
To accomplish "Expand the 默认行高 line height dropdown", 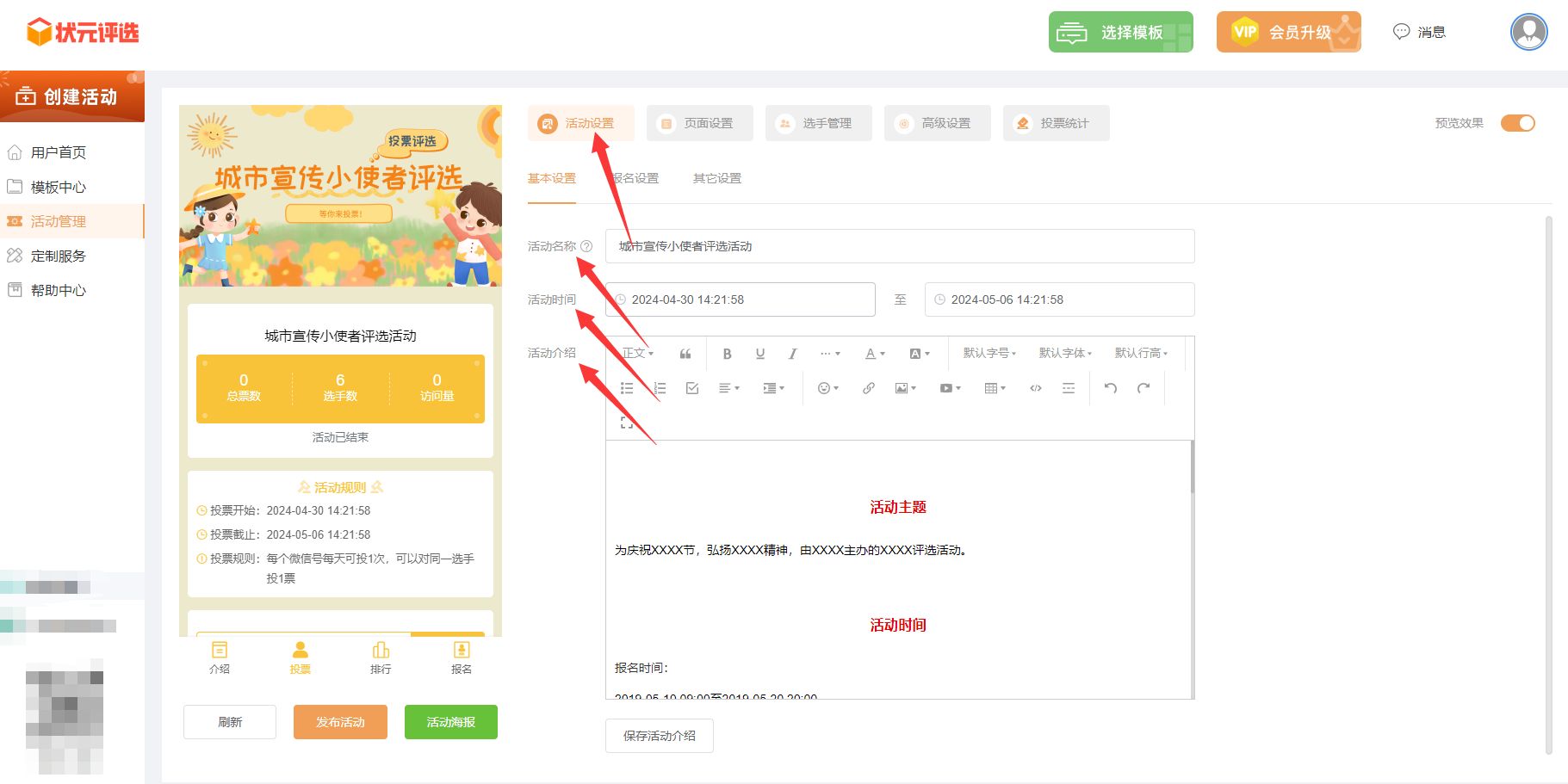I will 1141,354.
